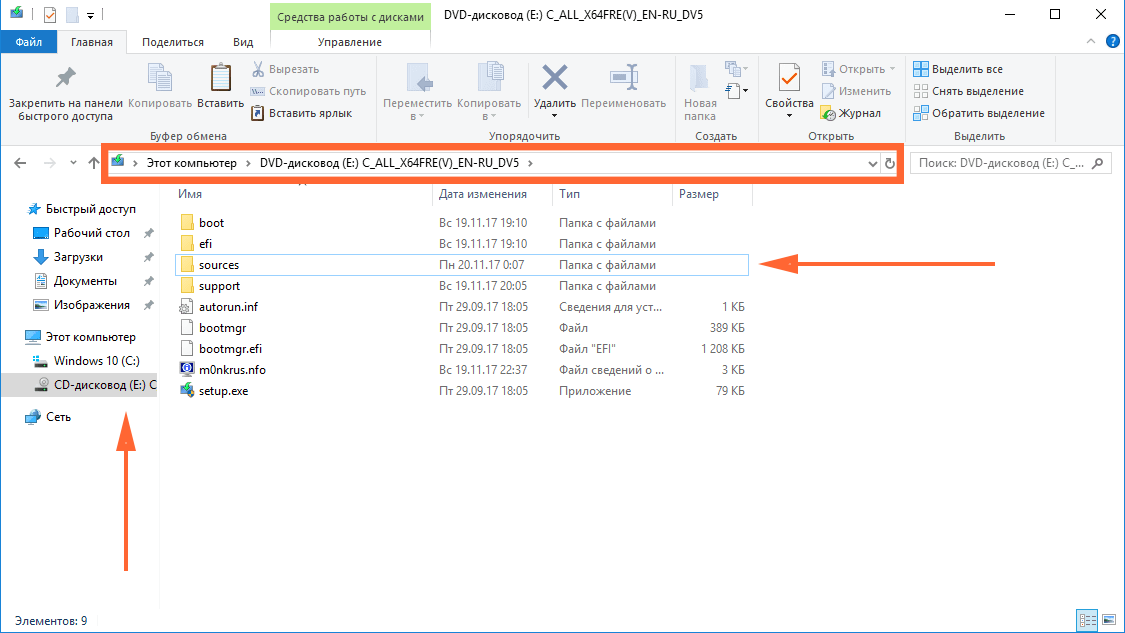Click Copy path (Скопировать путь)
Image resolution: width=1125 pixels, height=633 pixels.
(x=308, y=91)
